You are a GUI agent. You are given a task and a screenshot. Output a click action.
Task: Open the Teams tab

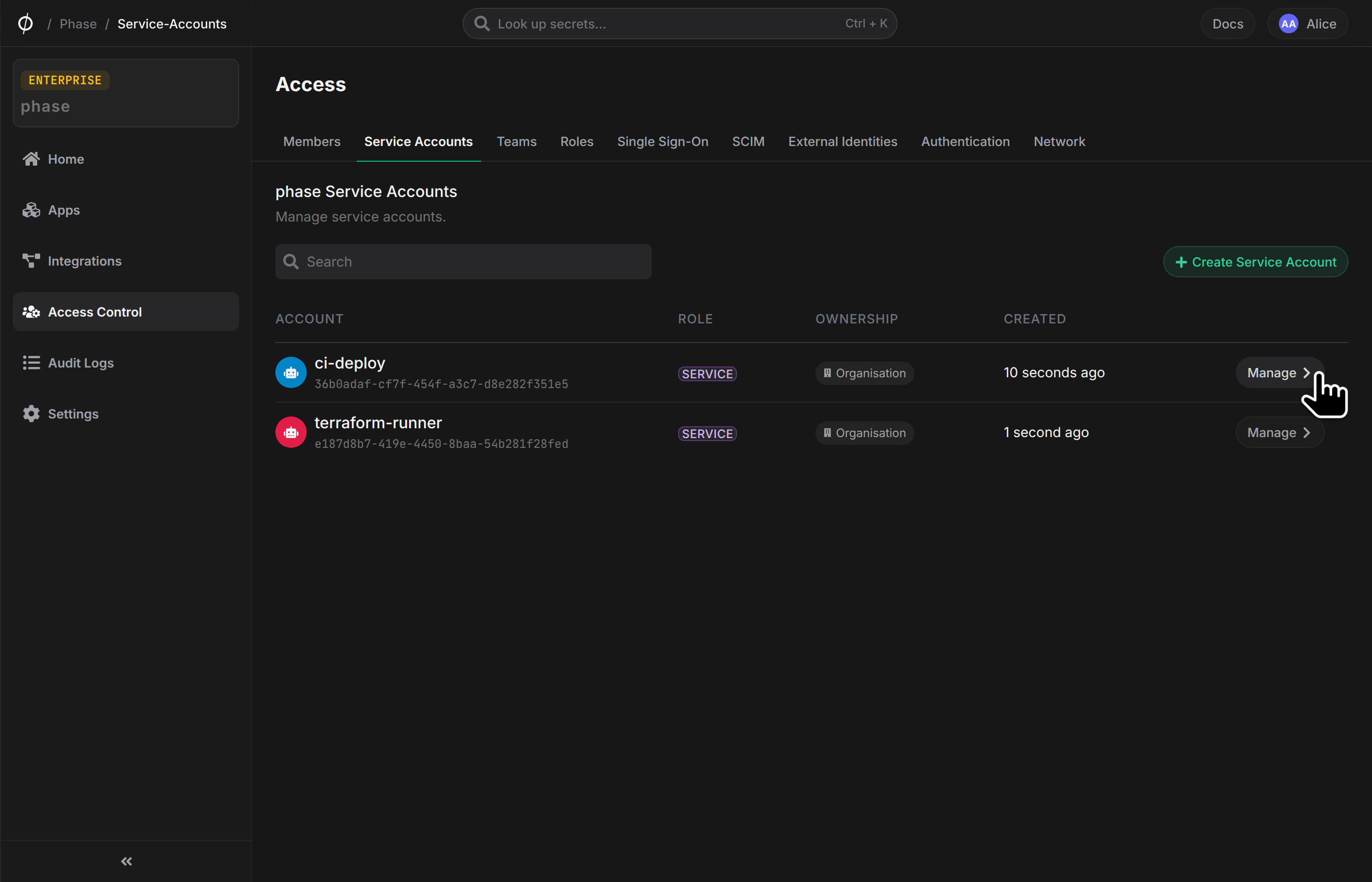[516, 142]
